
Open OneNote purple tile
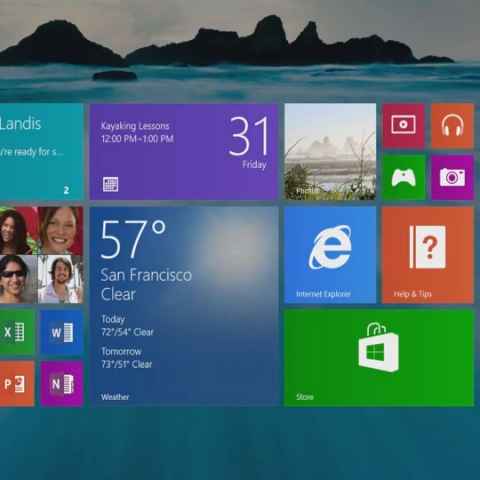pos(62,384)
